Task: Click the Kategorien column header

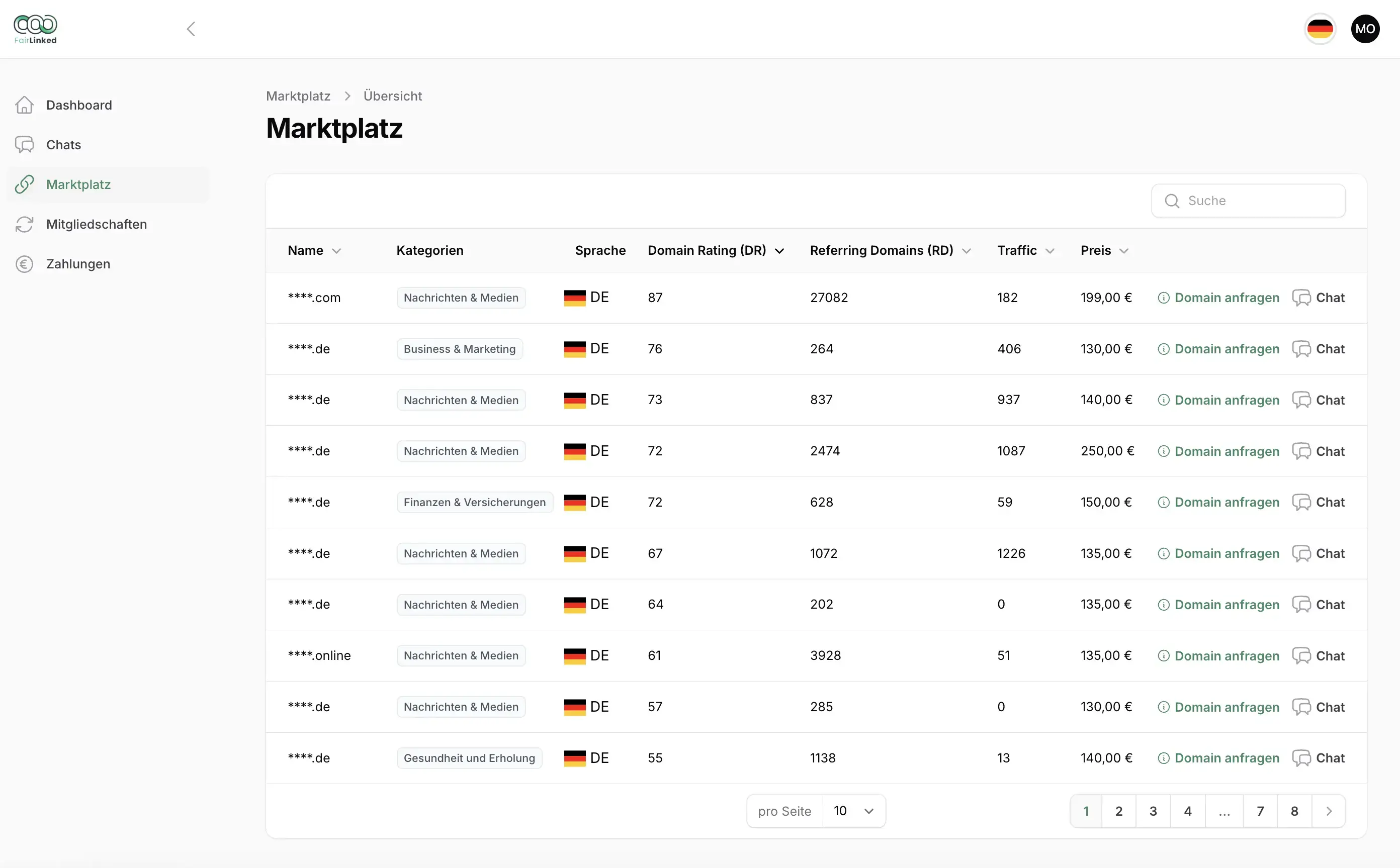Action: (x=429, y=250)
